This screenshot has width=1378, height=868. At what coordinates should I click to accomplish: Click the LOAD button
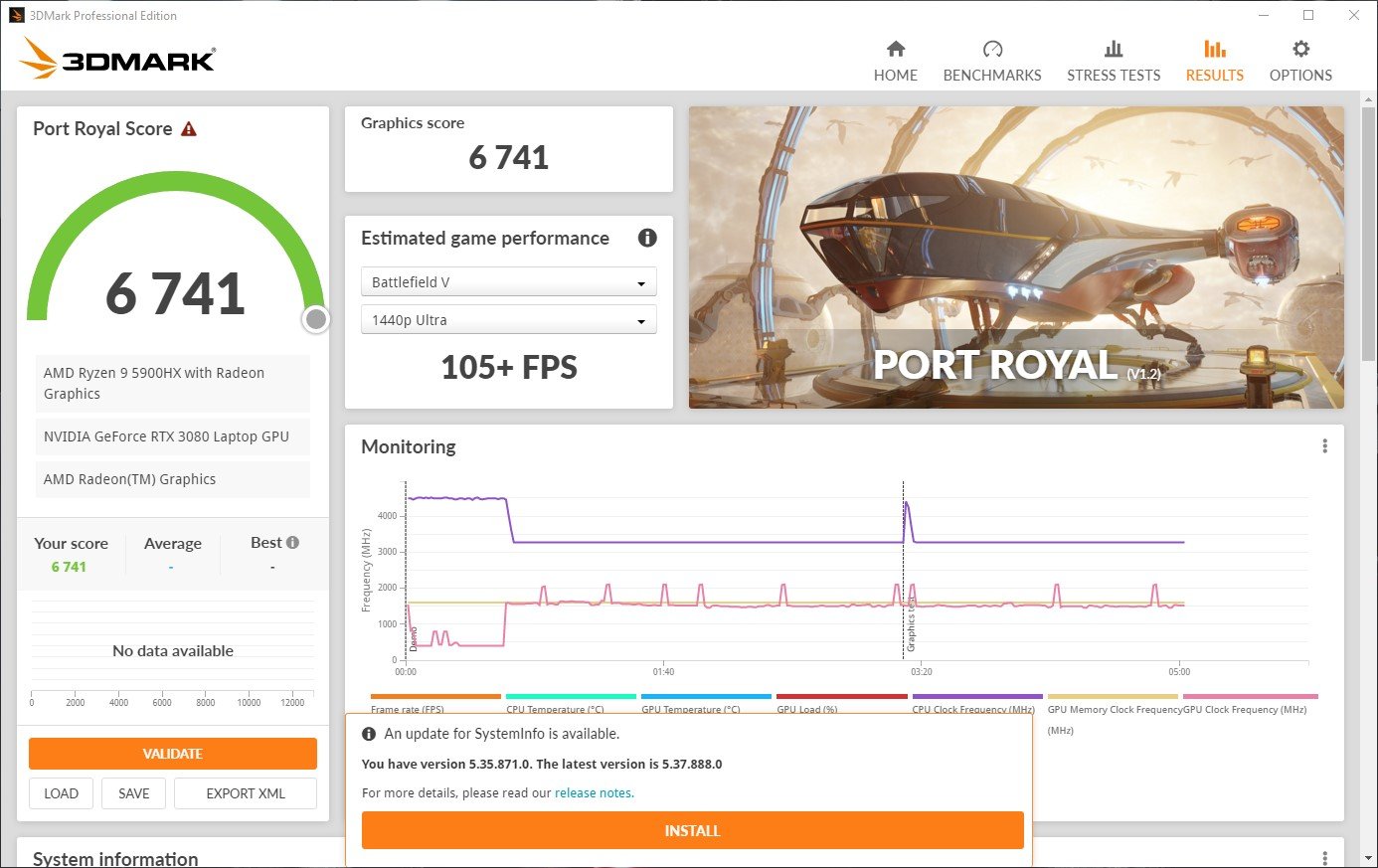coord(61,793)
